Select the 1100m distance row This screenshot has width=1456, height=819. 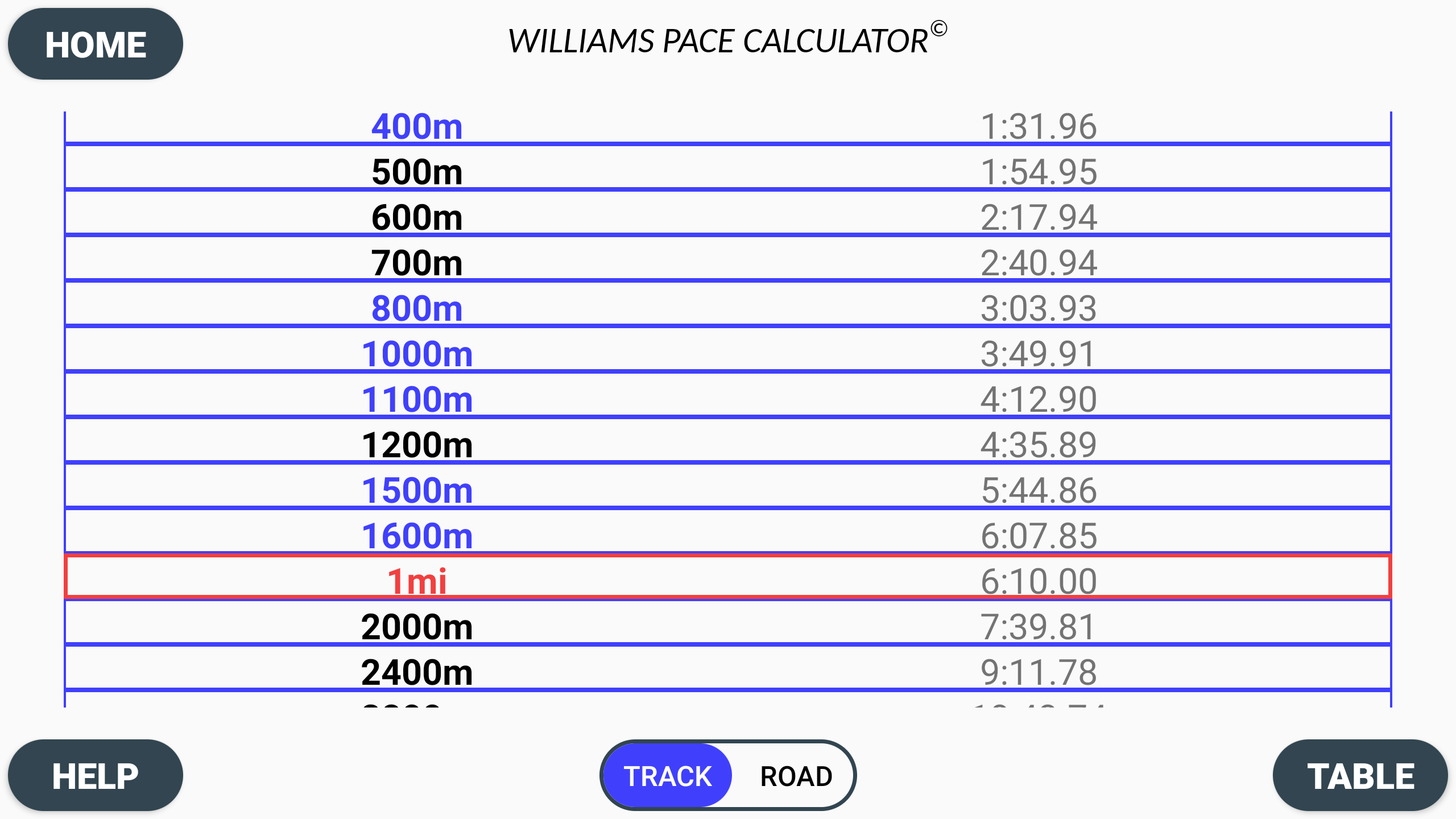[418, 398]
